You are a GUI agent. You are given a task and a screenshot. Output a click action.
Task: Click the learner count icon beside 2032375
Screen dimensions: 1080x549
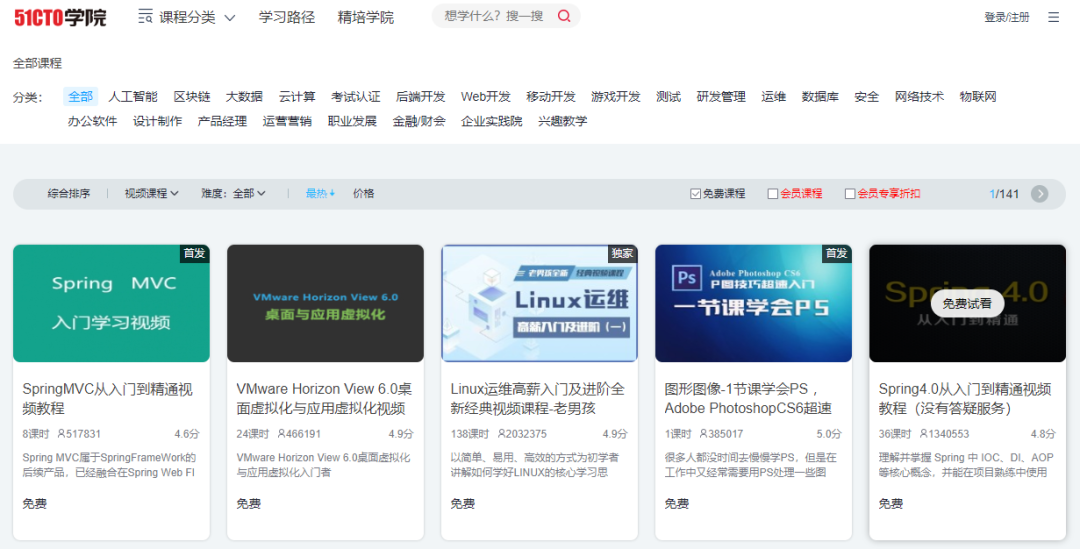(x=501, y=434)
